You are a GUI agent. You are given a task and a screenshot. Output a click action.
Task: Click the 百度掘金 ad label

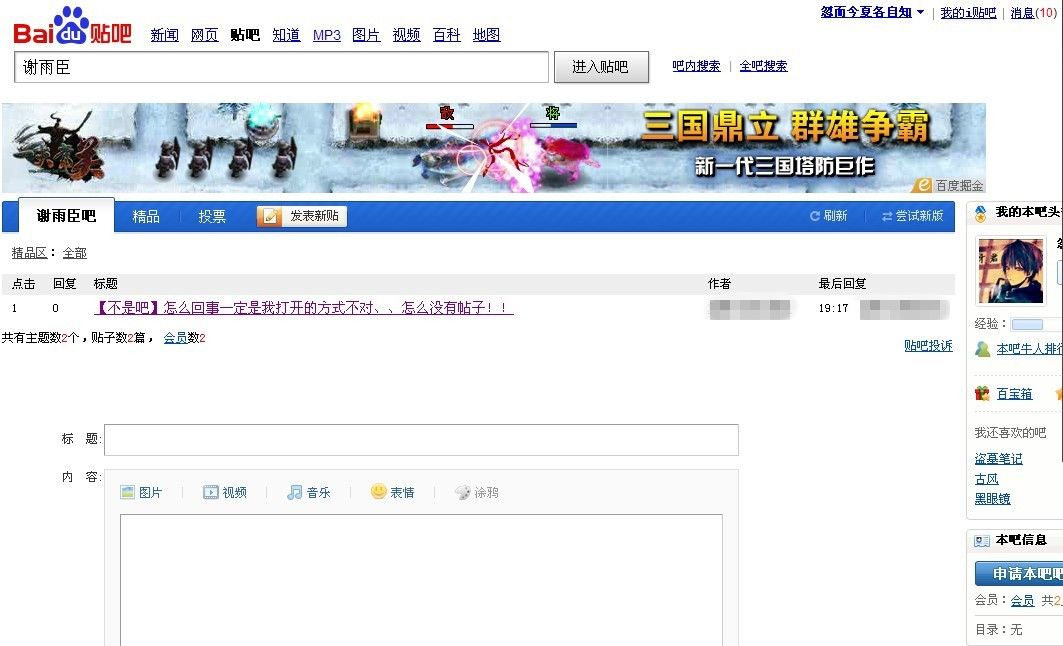tap(950, 185)
